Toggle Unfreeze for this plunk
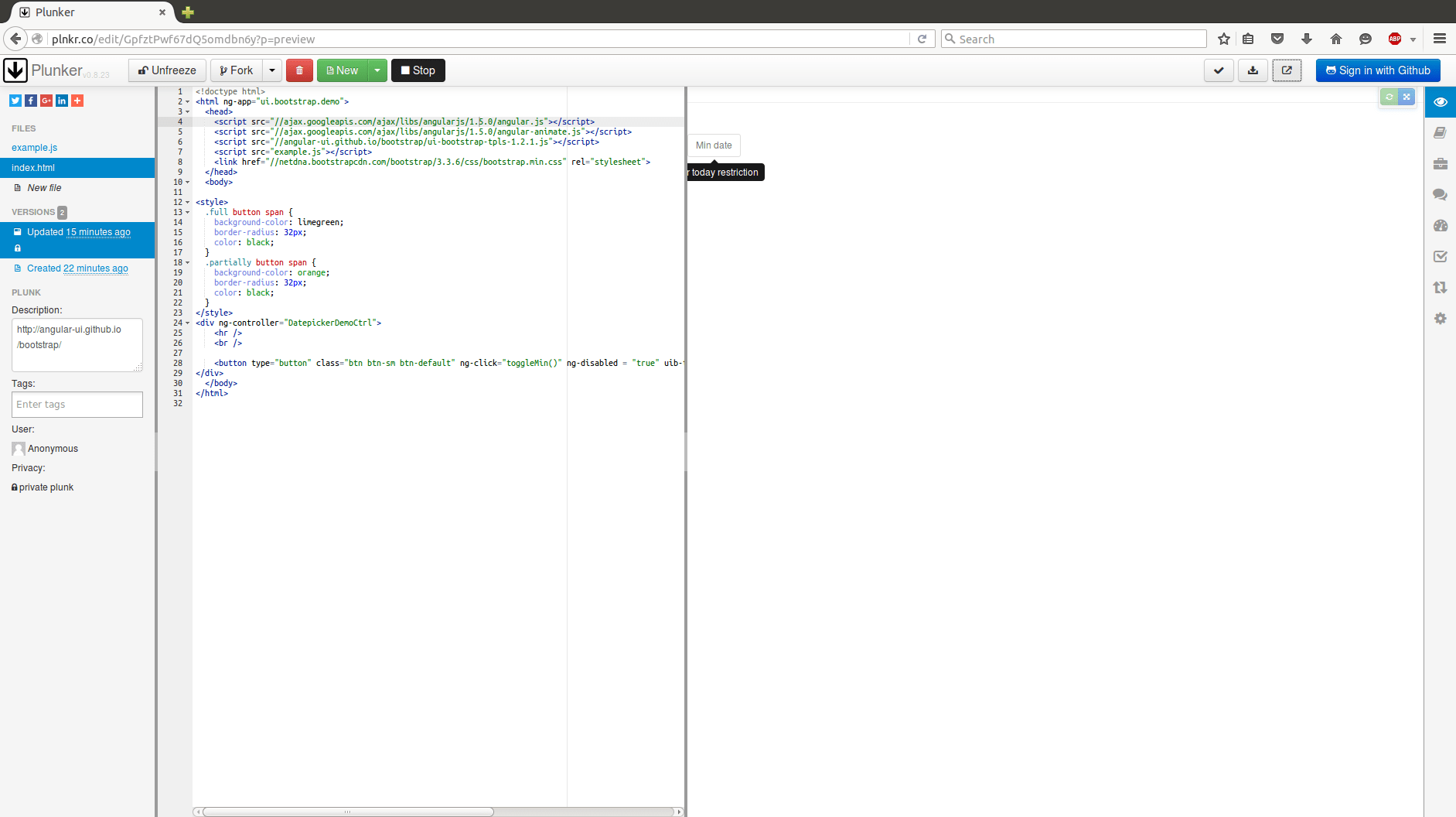The height and width of the screenshot is (817, 1456). point(165,70)
